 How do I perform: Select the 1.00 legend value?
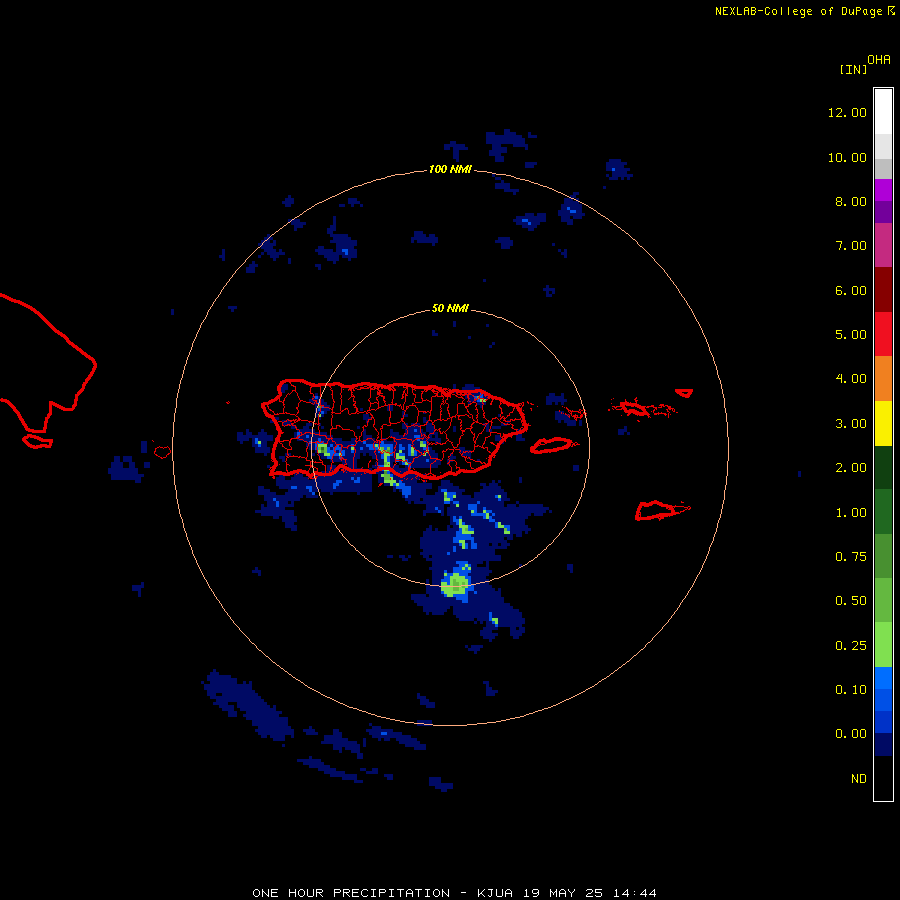[x=851, y=513]
